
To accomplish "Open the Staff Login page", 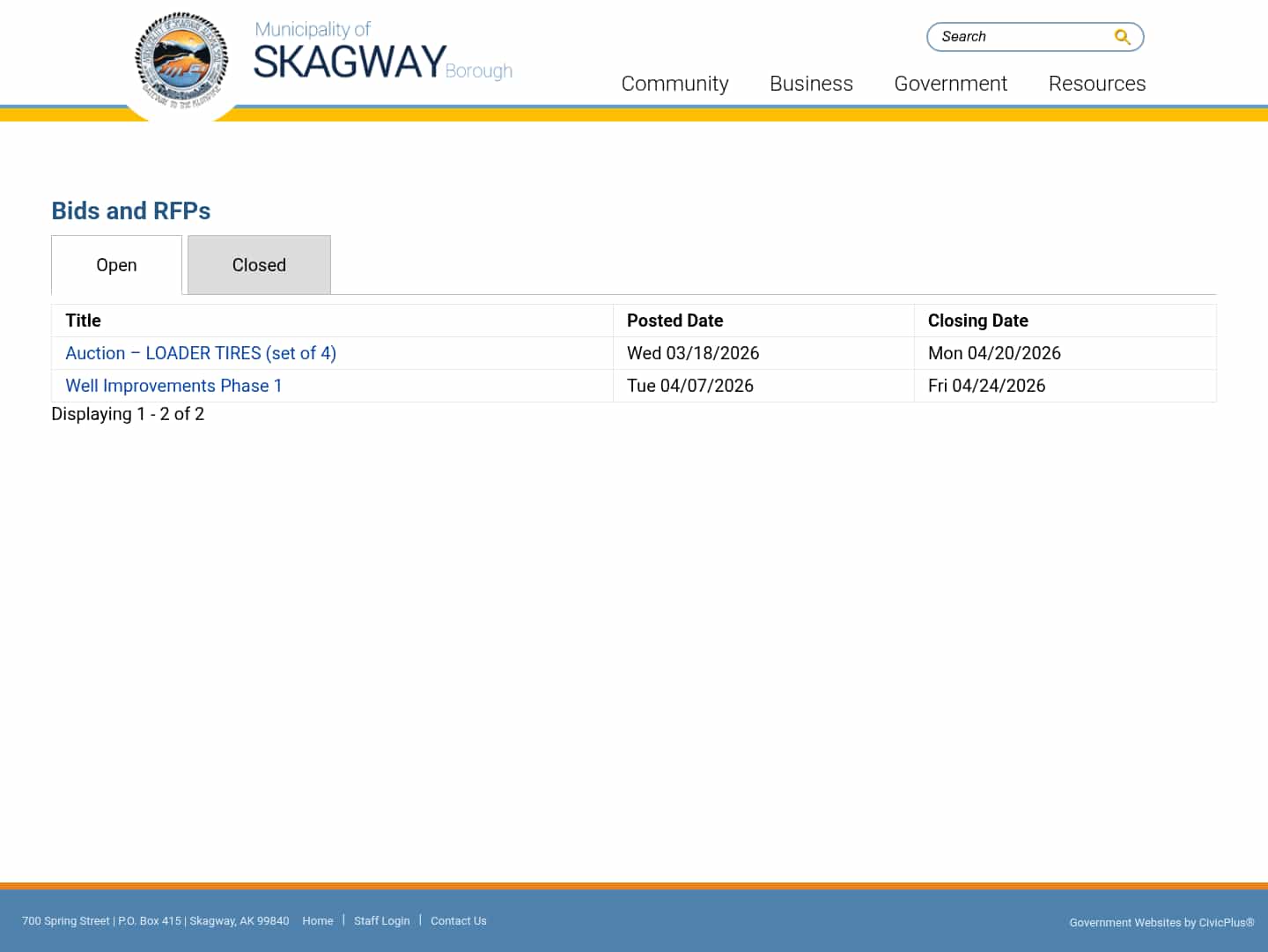I will (x=382, y=920).
